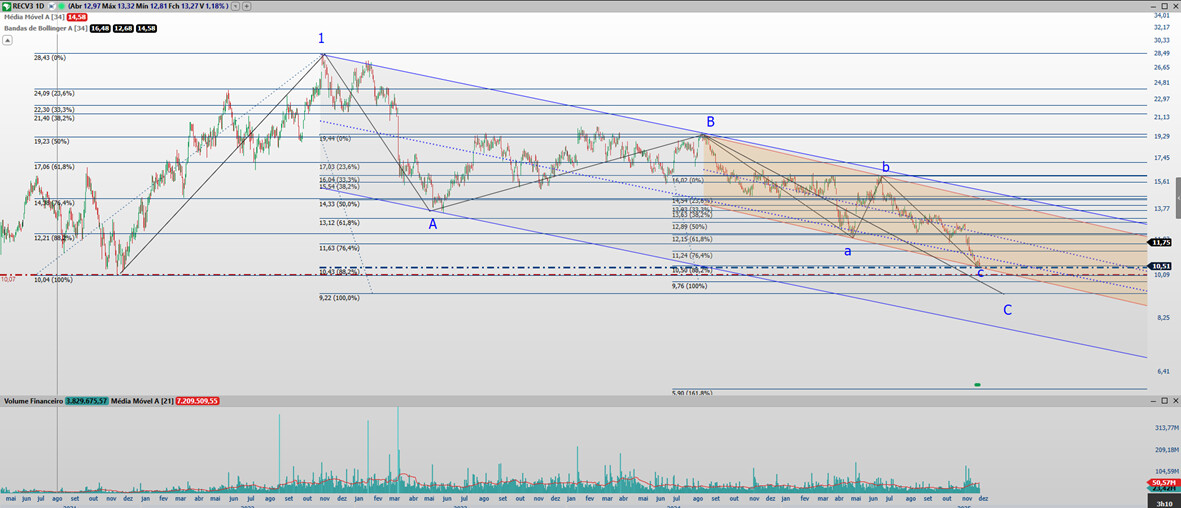Viewport: 1181px width, 508px height.
Task: Select the wave label 1 at chart peak
Action: (321, 38)
